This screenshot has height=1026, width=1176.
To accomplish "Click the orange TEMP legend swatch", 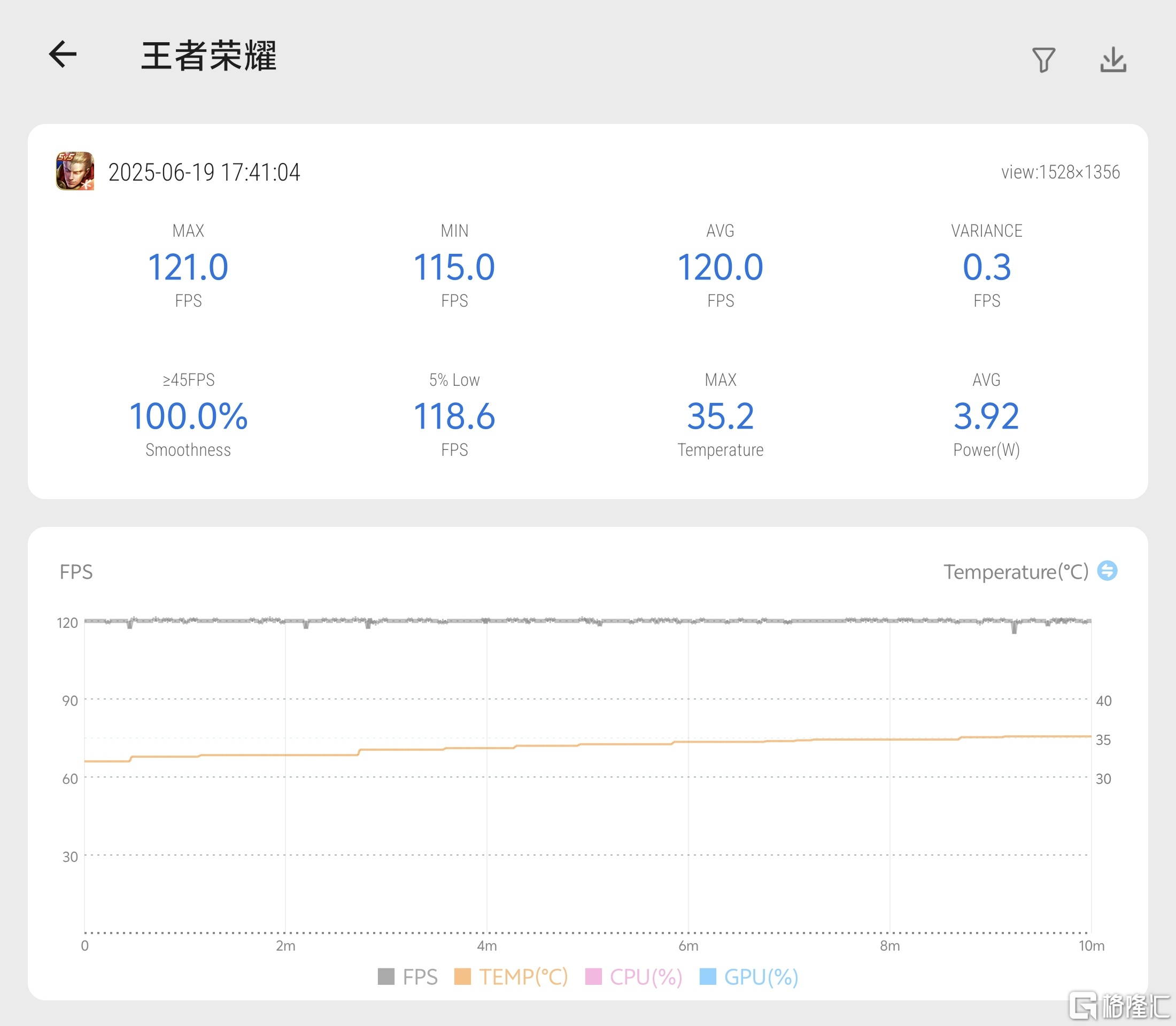I will [462, 977].
